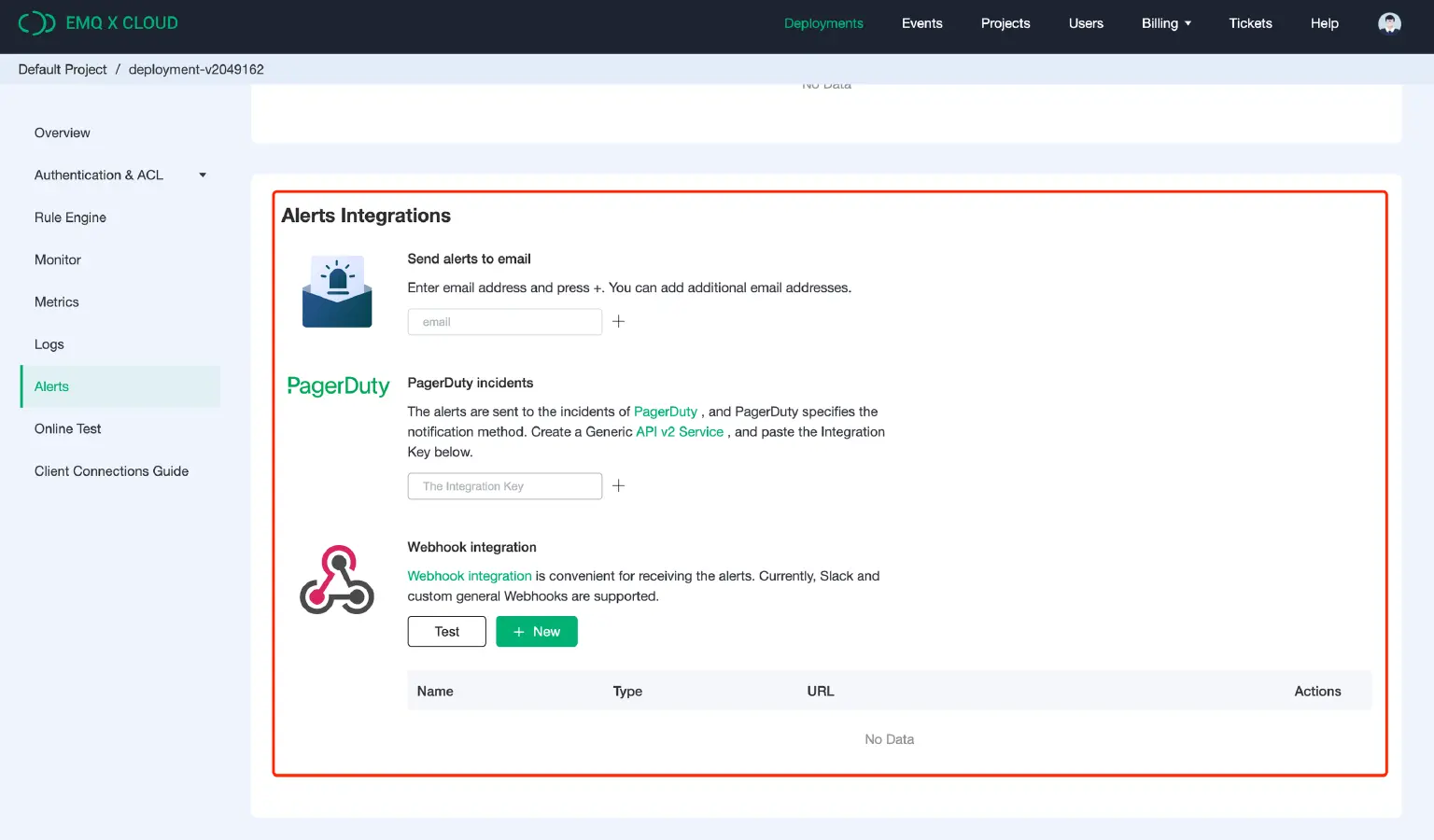The image size is (1434, 840).
Task: Click the Test webhook button
Action: coord(446,631)
